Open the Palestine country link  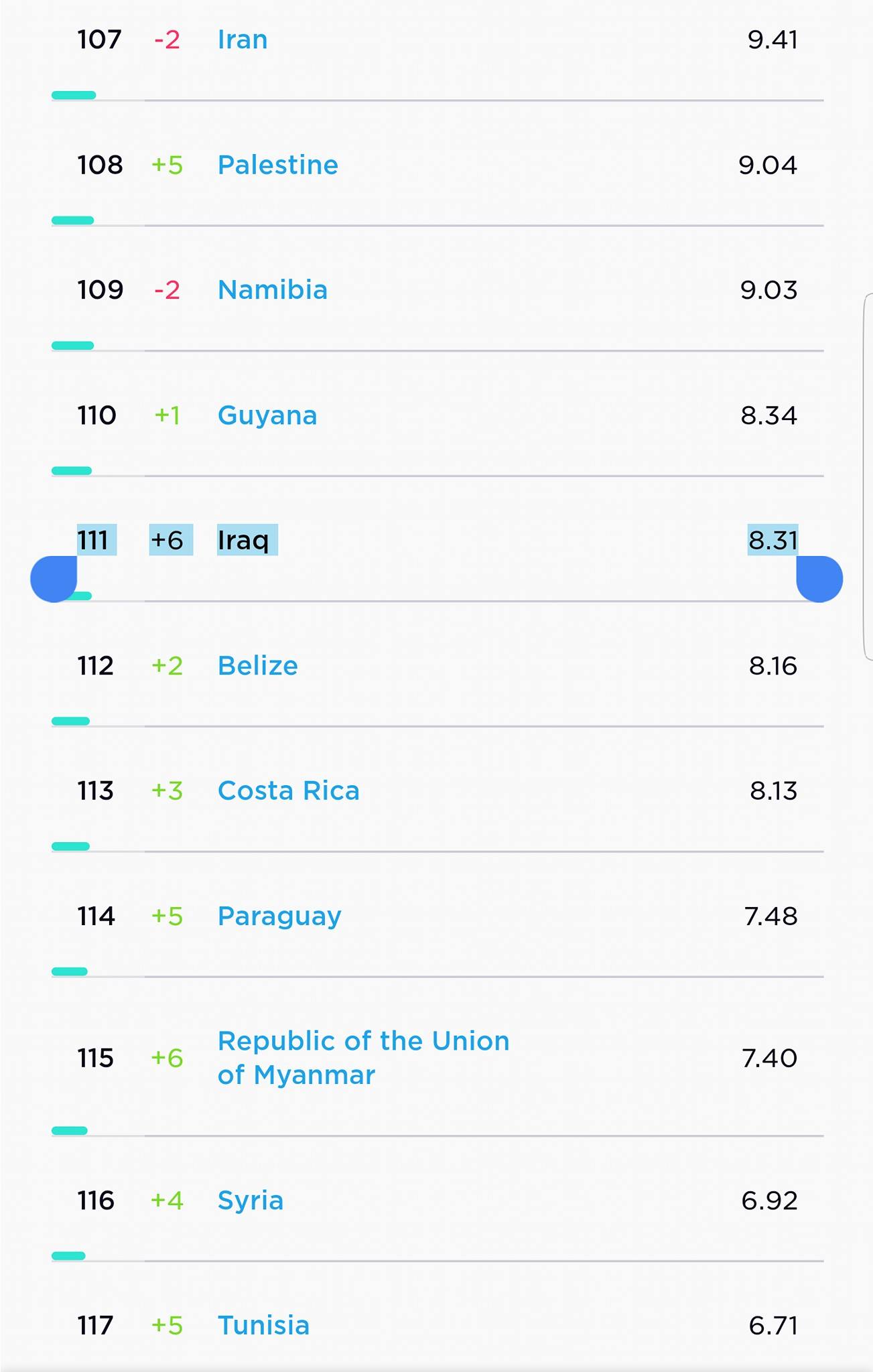coord(278,165)
